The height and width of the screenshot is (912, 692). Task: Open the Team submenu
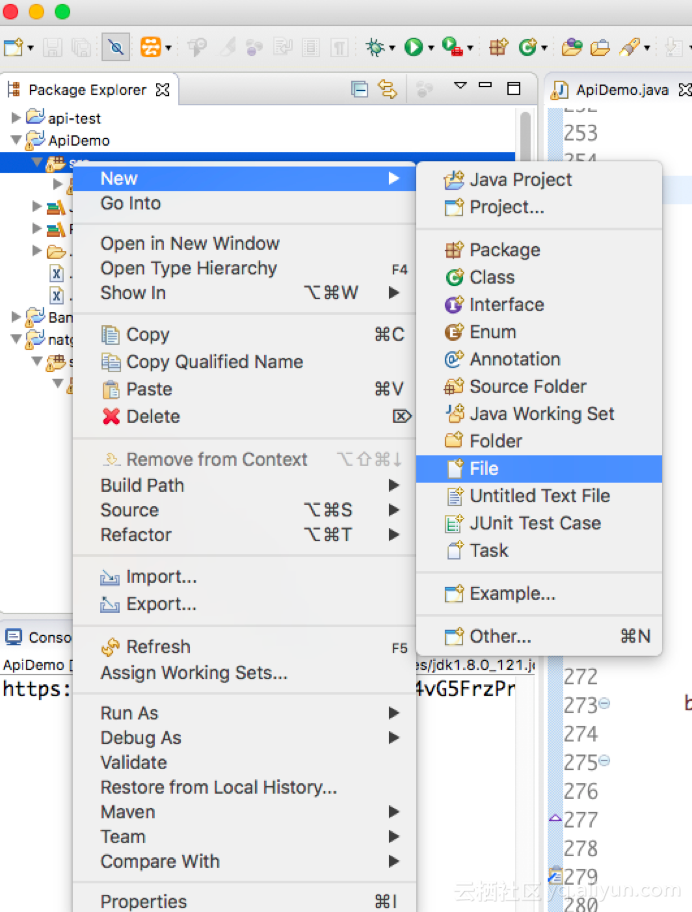pyautogui.click(x=244, y=836)
